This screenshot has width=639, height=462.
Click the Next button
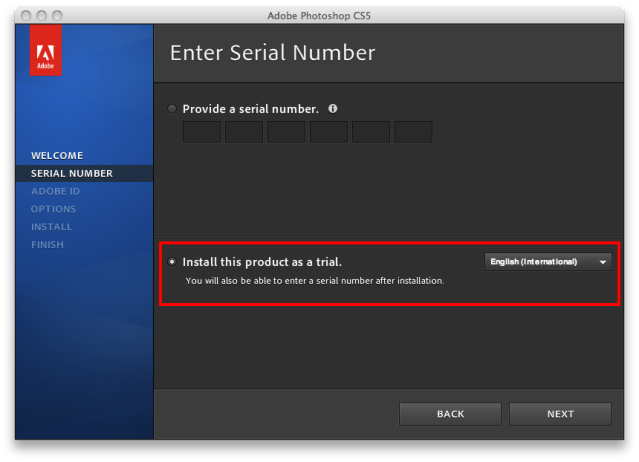(560, 414)
